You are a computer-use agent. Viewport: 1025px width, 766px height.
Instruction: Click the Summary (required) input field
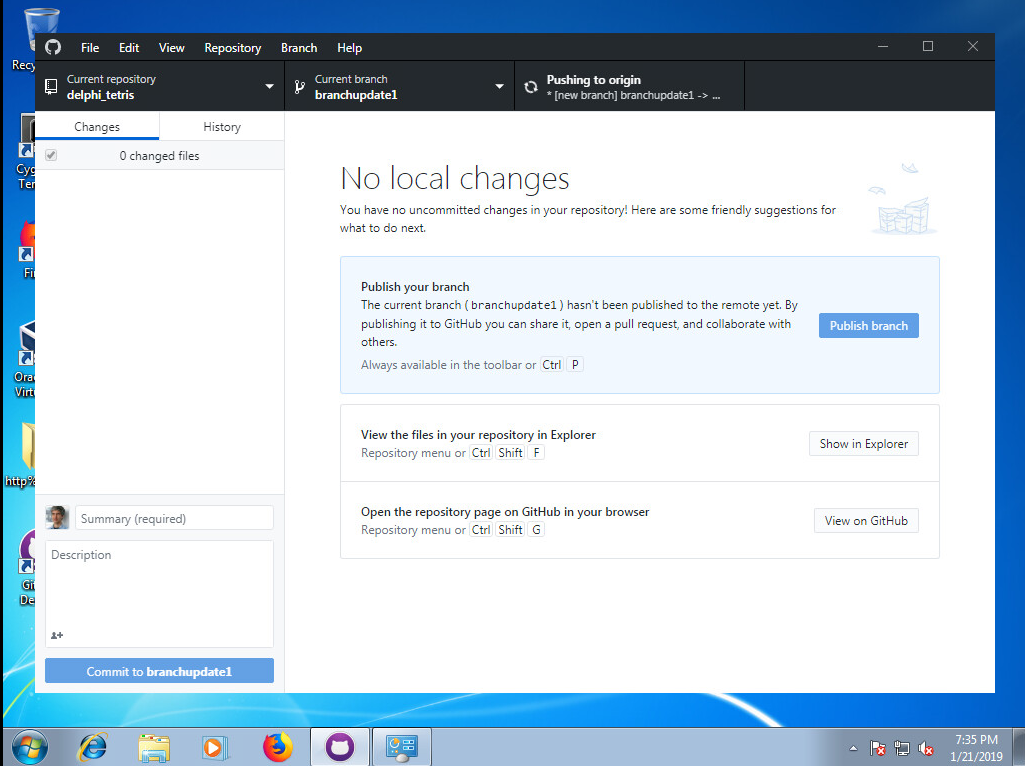[x=174, y=518]
